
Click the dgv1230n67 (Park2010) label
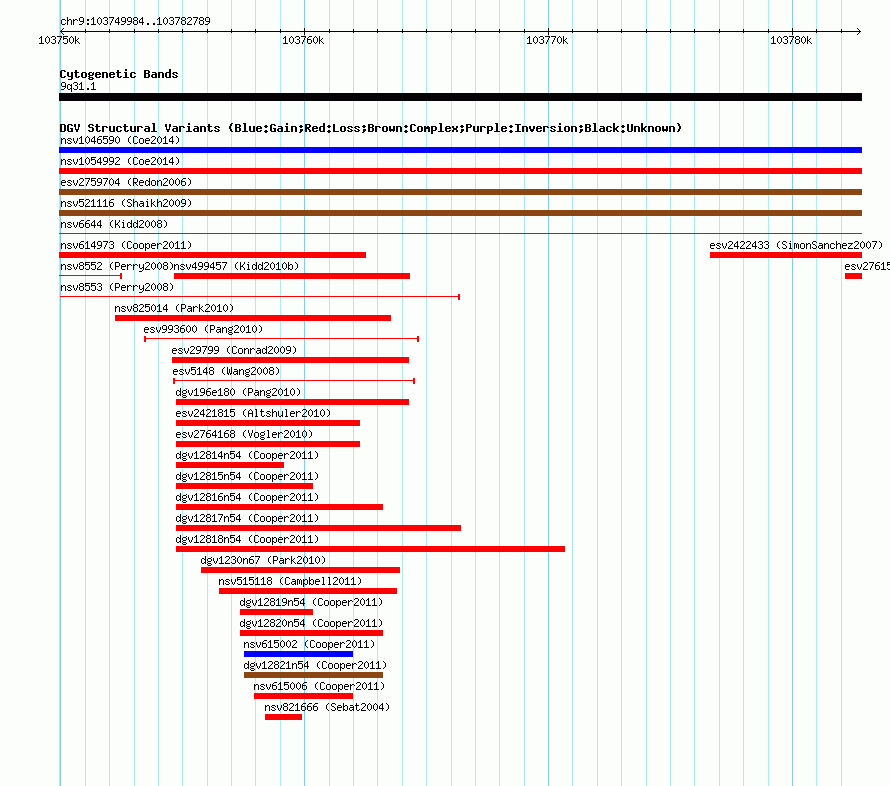263,560
